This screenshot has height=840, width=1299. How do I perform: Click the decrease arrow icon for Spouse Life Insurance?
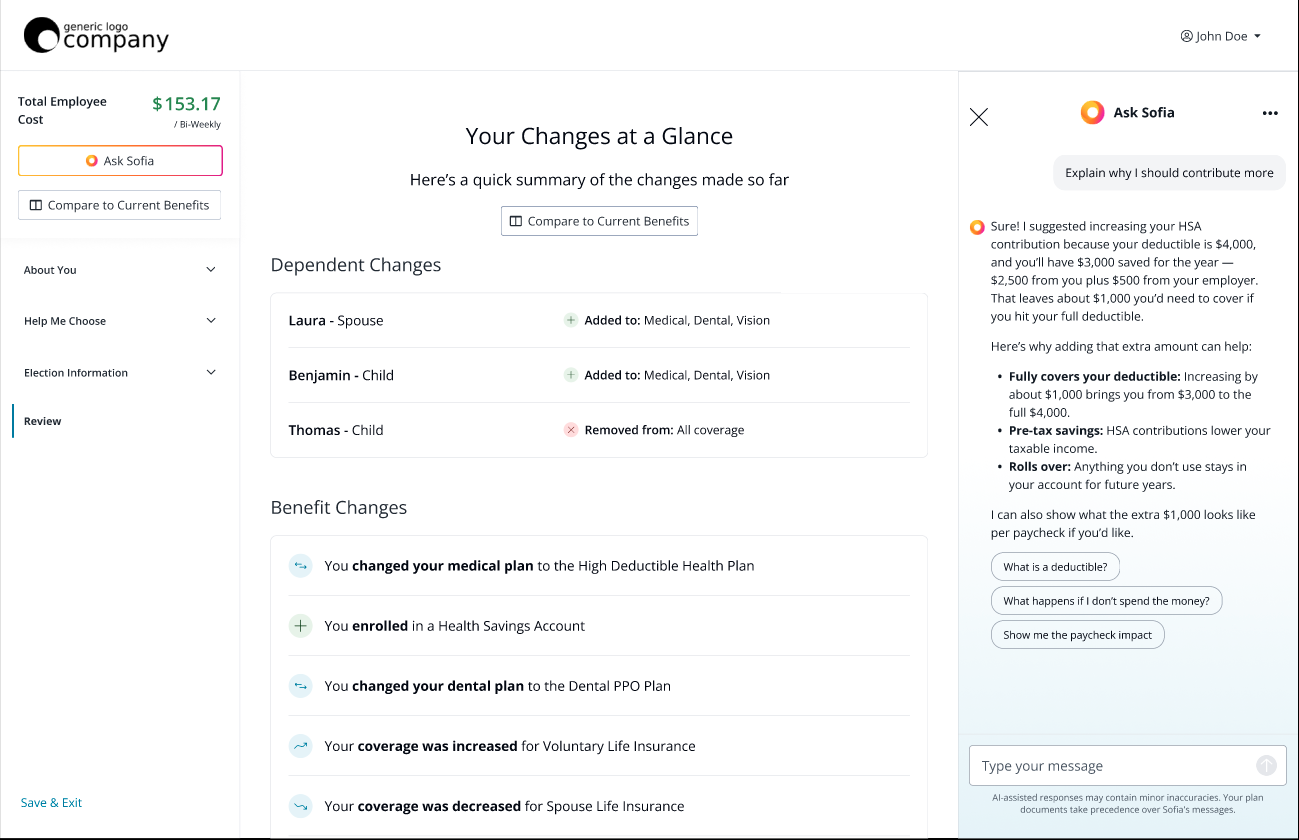pos(300,805)
